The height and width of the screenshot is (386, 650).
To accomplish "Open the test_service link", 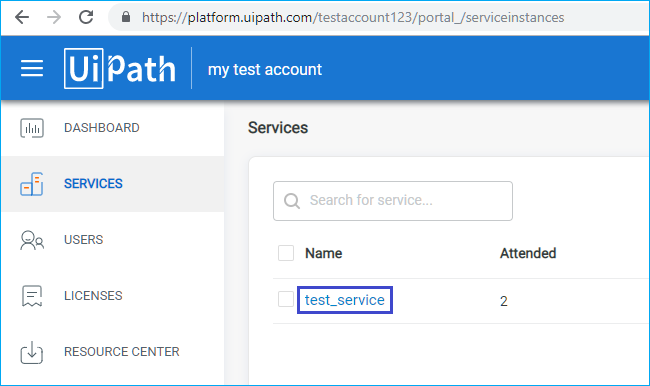I will point(345,300).
